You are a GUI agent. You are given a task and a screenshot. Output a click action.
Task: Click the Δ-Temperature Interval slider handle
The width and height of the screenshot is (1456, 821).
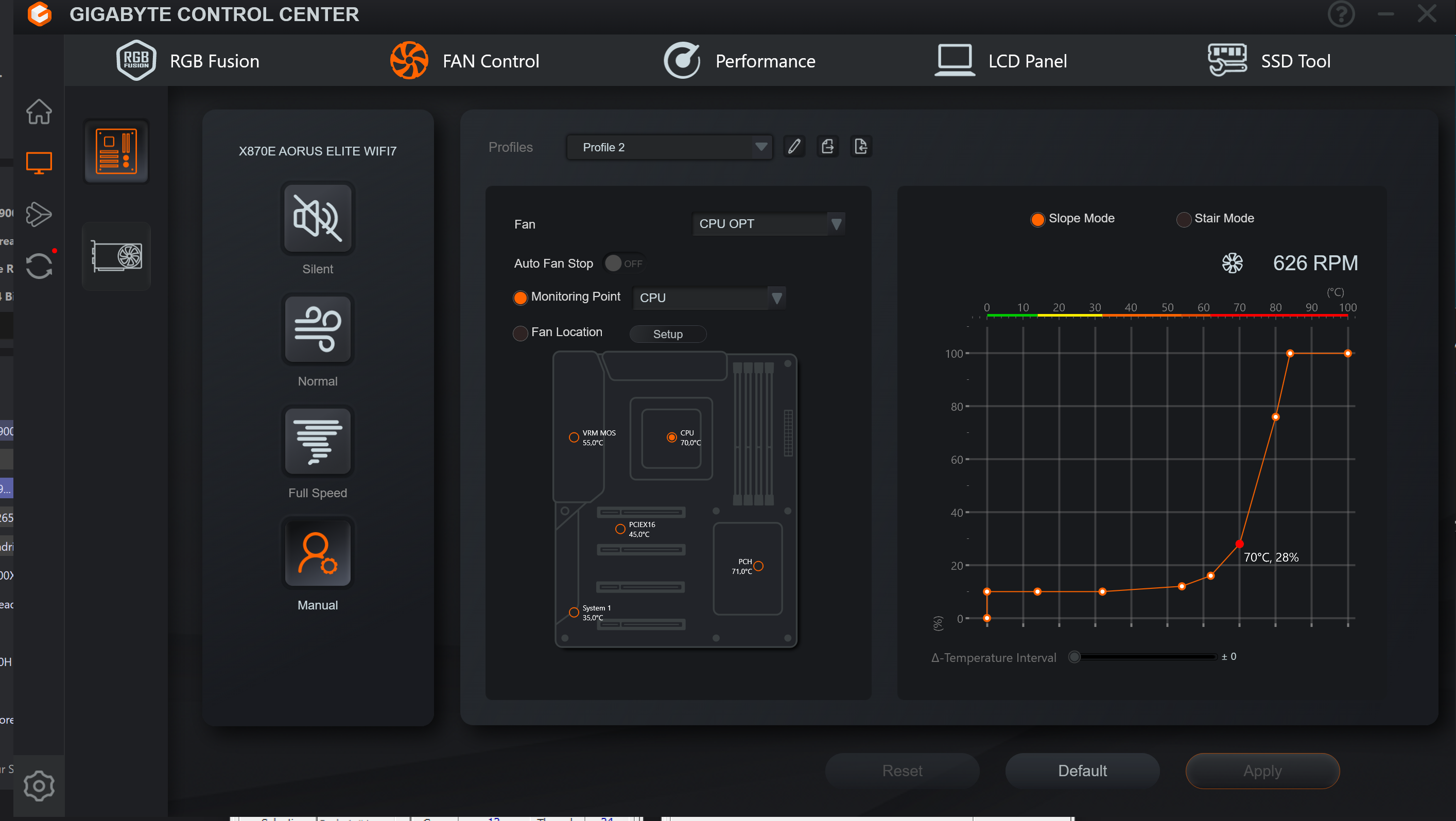[x=1074, y=657]
